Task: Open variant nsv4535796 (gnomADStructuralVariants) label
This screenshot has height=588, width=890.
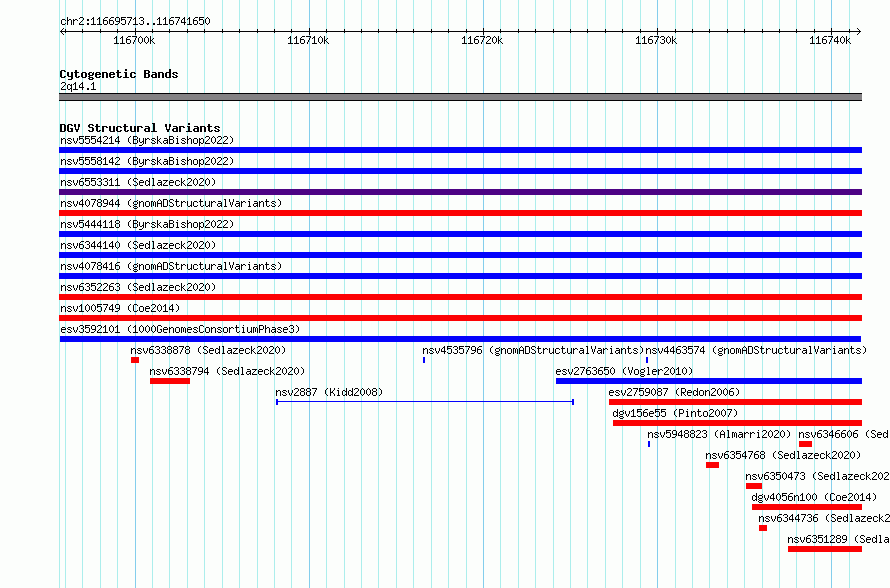Action: point(533,350)
